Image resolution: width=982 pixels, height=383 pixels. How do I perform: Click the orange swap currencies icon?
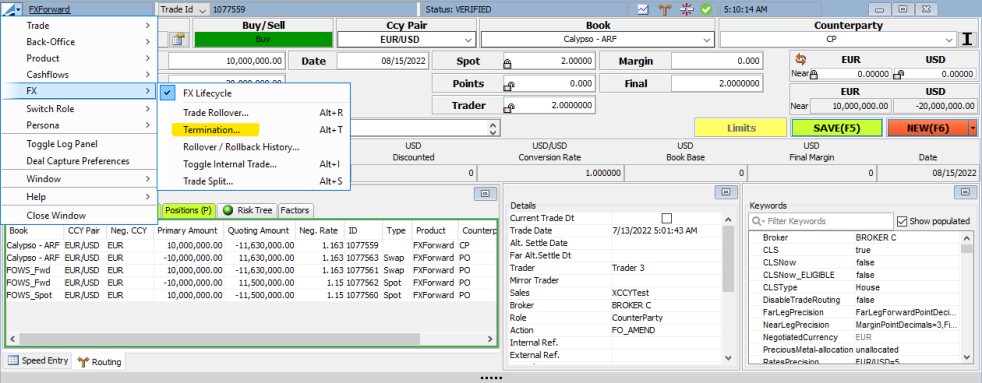click(800, 59)
